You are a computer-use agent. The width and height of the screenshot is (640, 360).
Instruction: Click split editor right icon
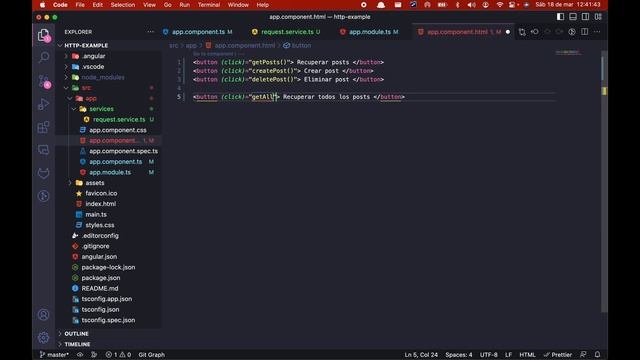(x=584, y=32)
